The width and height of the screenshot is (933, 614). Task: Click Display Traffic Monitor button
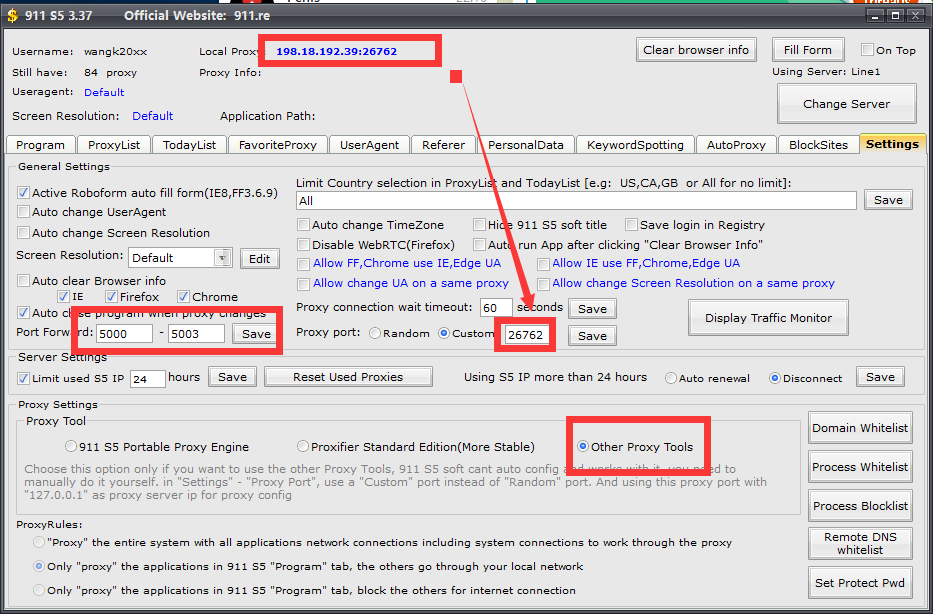click(768, 318)
